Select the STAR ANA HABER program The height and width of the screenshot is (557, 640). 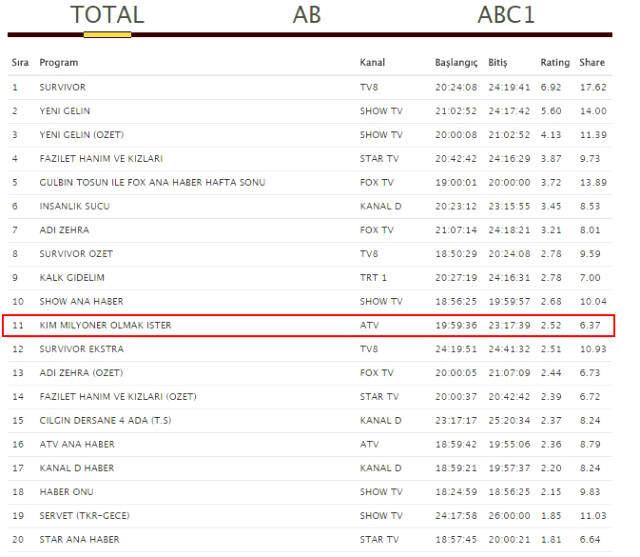pos(80,539)
